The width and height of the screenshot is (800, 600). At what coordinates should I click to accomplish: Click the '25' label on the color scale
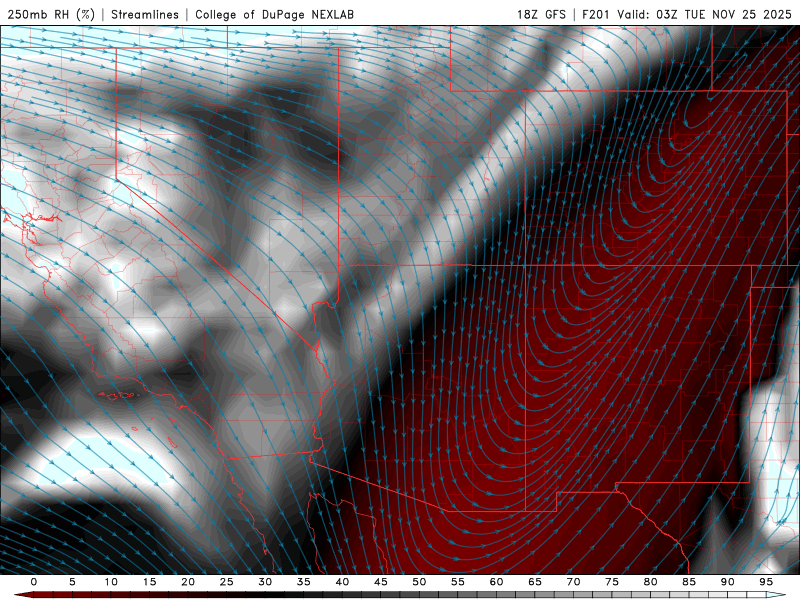[x=227, y=582]
